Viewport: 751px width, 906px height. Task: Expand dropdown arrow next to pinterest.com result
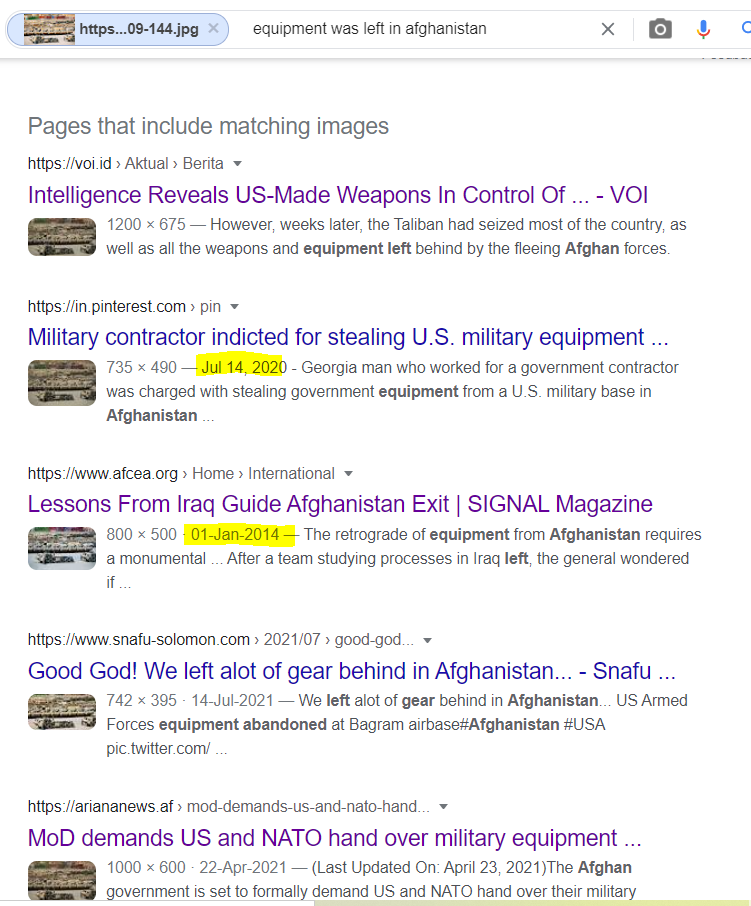[234, 307]
